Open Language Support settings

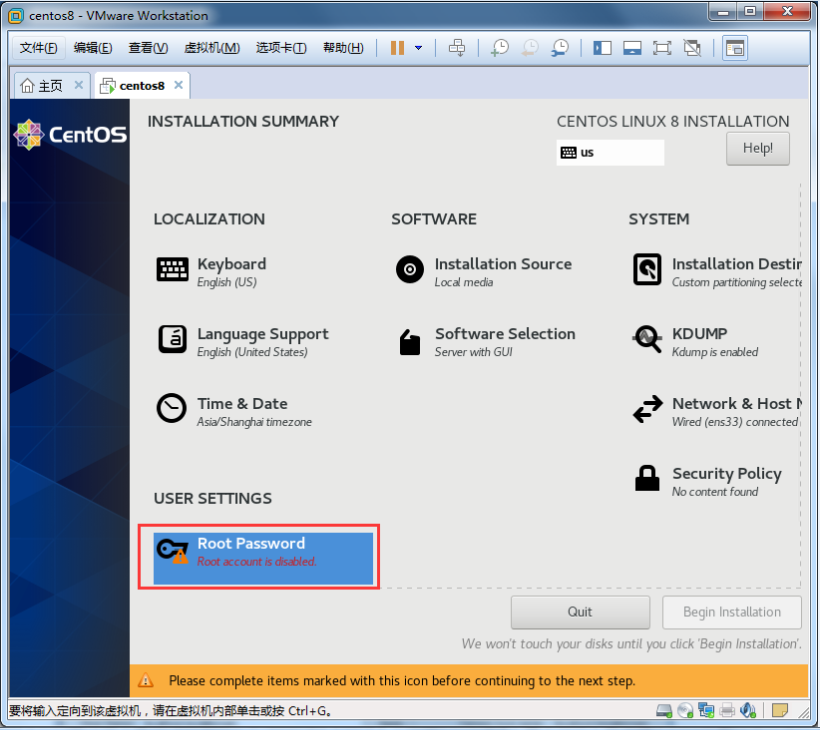click(261, 341)
